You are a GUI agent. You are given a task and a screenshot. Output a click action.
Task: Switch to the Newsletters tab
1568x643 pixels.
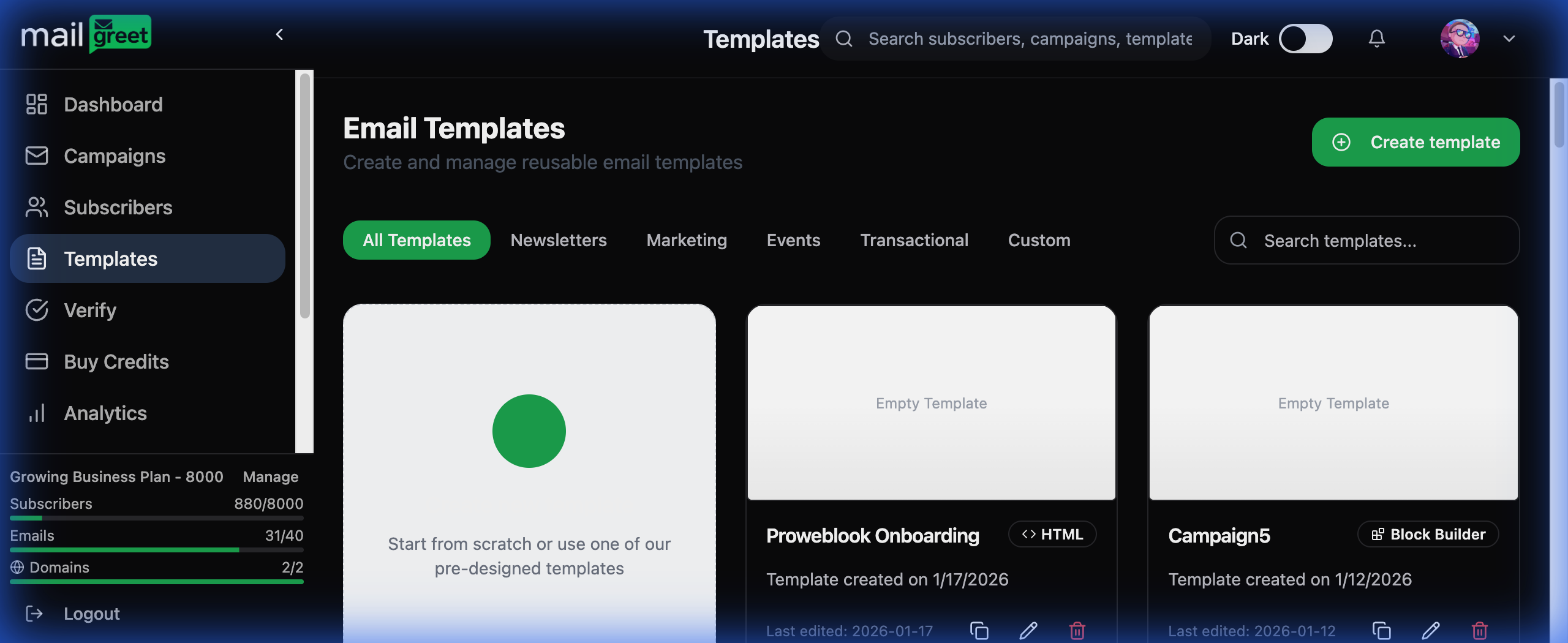tap(558, 240)
